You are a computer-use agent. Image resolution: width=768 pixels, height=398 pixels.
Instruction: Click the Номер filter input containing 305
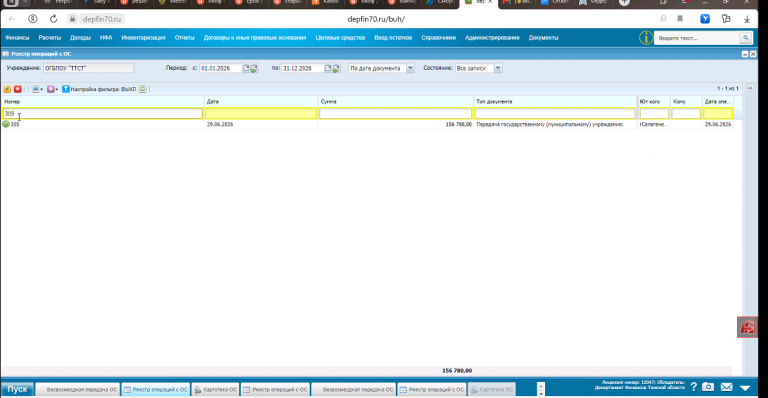pos(102,114)
